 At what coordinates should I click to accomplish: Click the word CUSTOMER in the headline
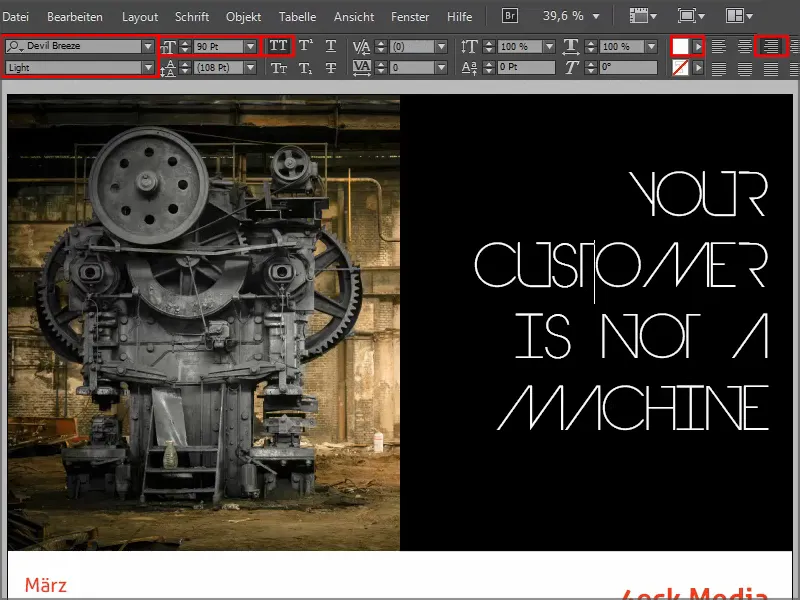click(x=621, y=265)
